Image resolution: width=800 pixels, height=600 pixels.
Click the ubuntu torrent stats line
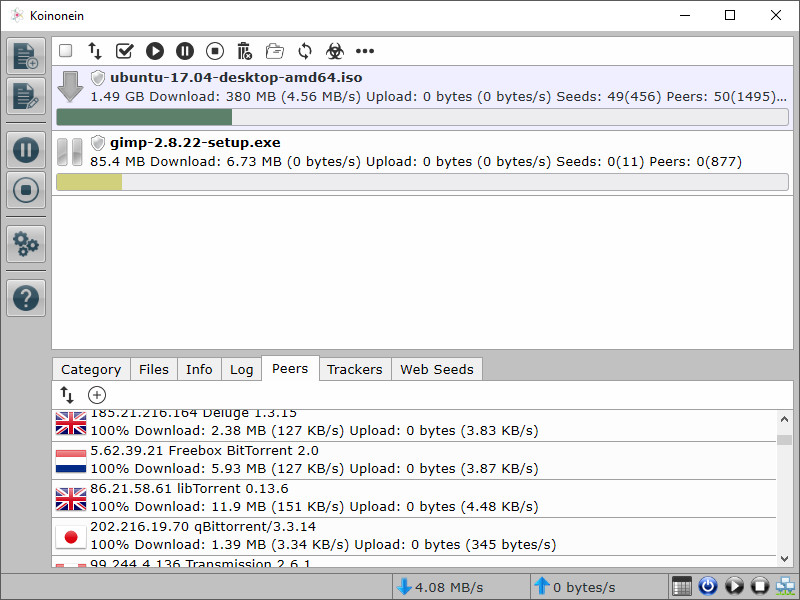[438, 96]
